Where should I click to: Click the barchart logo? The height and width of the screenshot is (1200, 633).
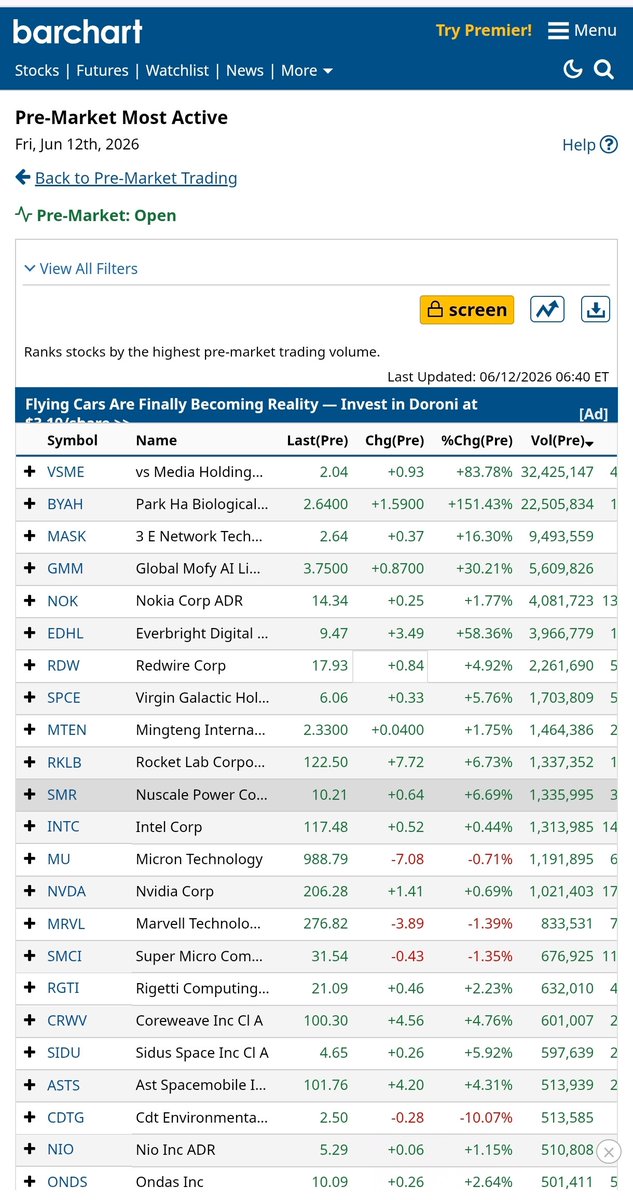coord(78,31)
